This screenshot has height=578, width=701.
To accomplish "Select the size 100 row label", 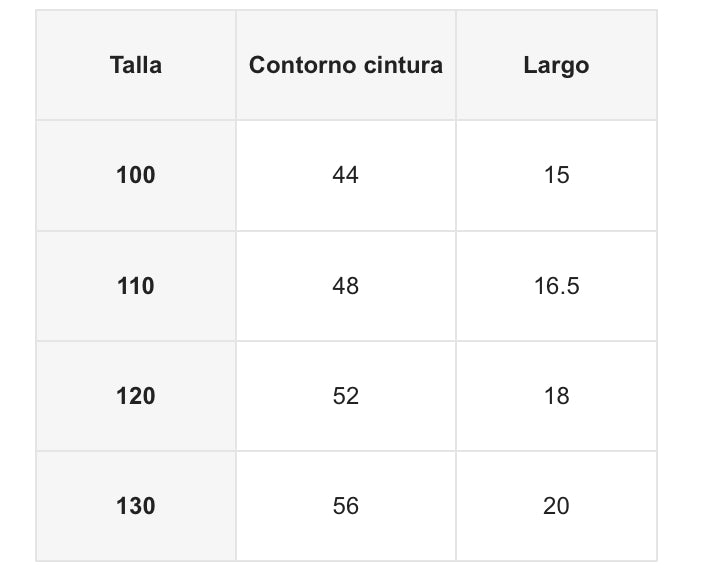I will pyautogui.click(x=136, y=176).
